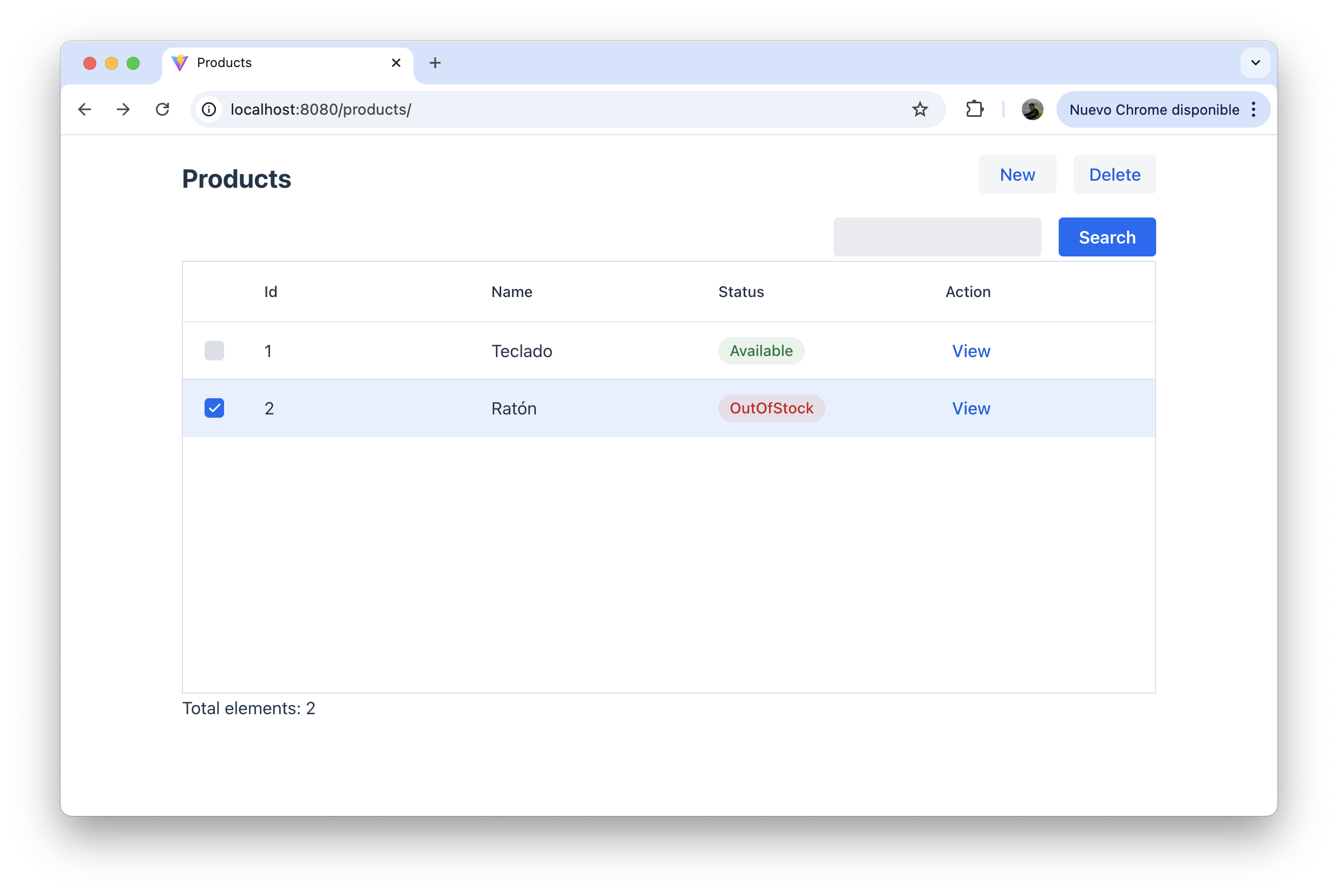The width and height of the screenshot is (1338, 896).
Task: Uncheck the checkbox for product Ratón
Action: pyautogui.click(x=214, y=408)
